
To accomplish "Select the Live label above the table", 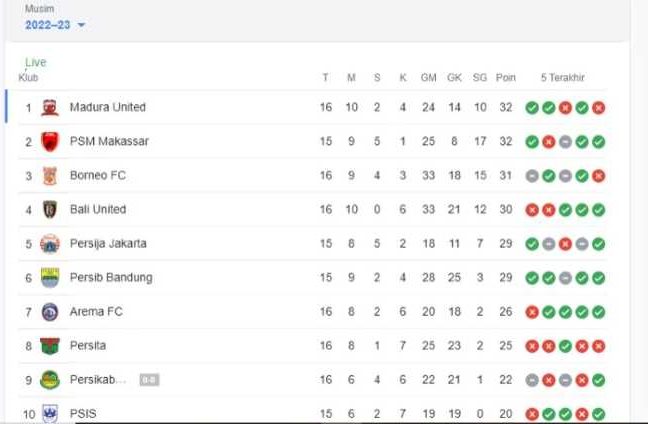I will (x=36, y=62).
